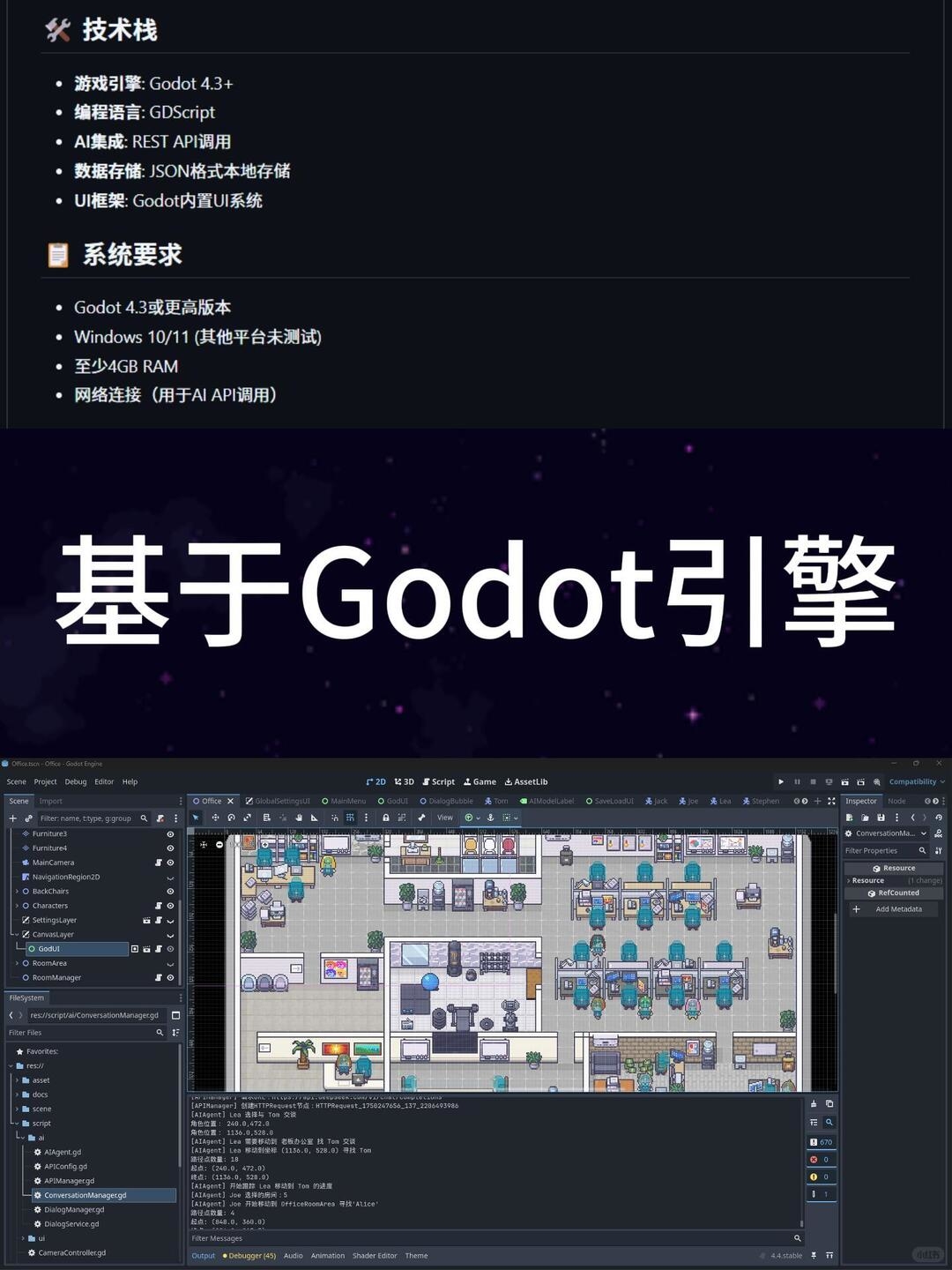
Task: Open the AssetLib workspace
Action: [526, 781]
